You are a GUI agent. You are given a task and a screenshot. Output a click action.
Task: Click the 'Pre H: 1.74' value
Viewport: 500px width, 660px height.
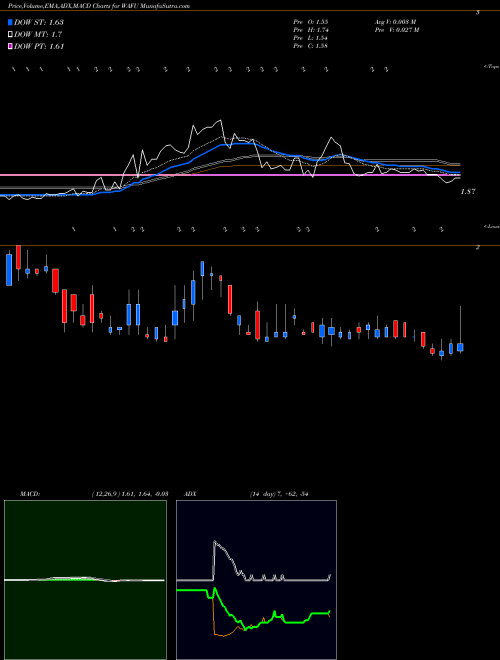point(311,29)
